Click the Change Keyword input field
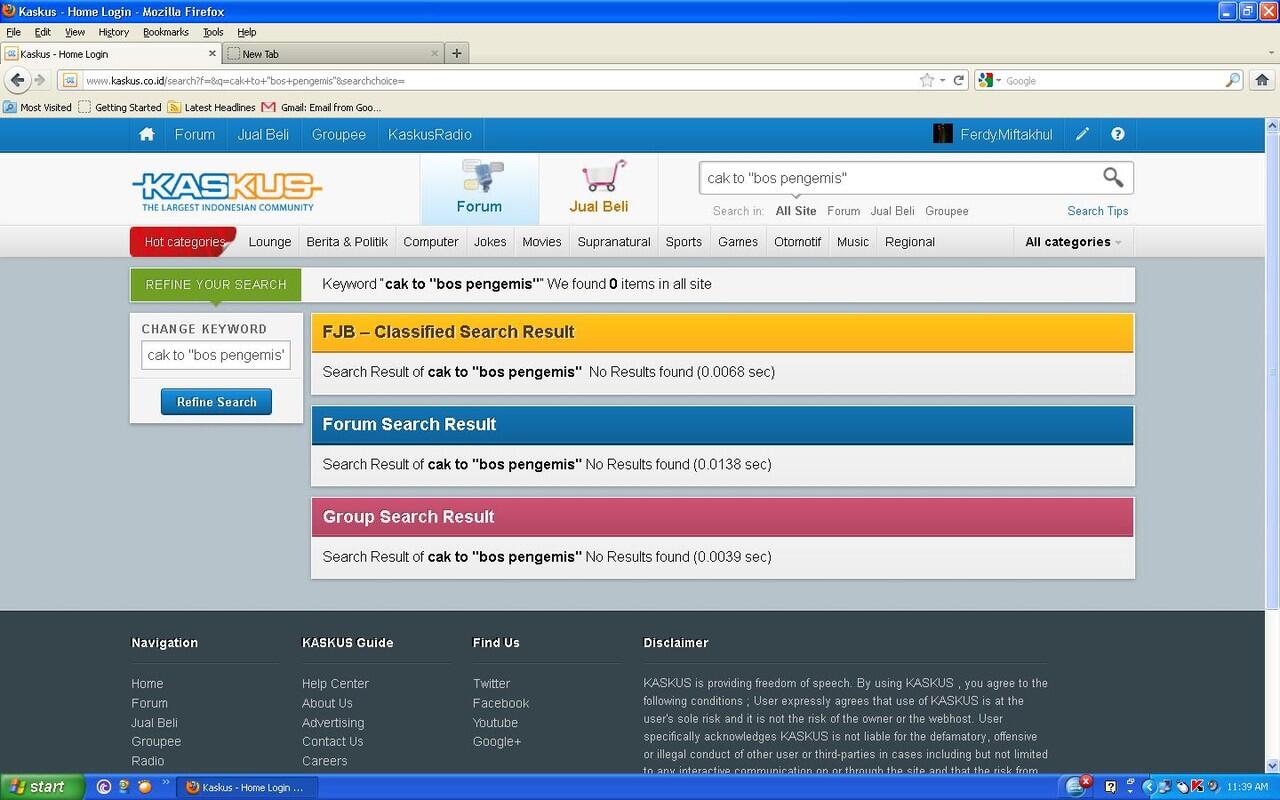The width and height of the screenshot is (1280, 800). pos(216,355)
